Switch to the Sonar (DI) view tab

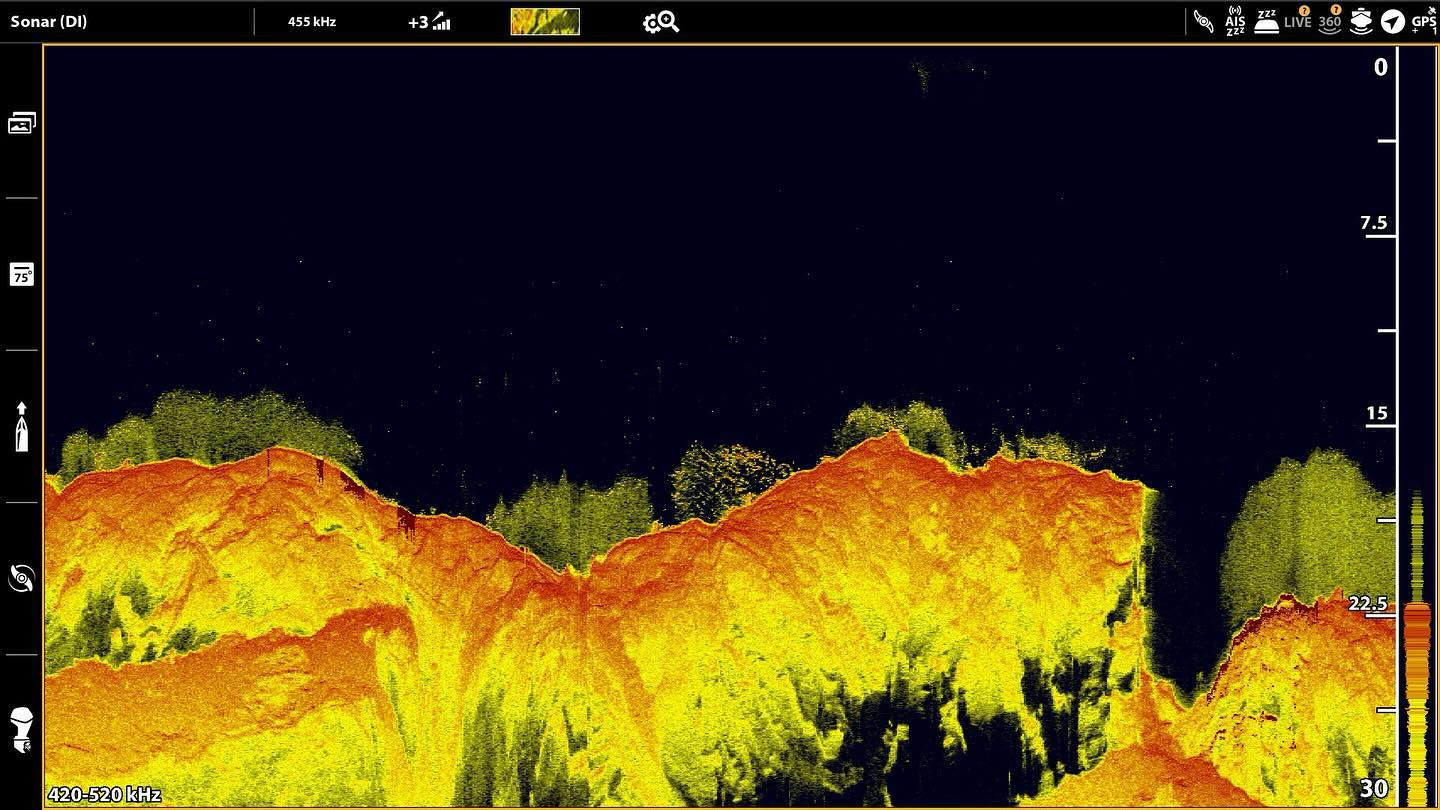tap(50, 21)
